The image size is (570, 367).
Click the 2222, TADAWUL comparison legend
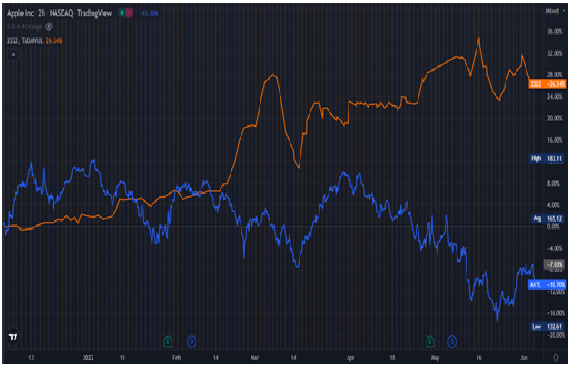coord(25,41)
